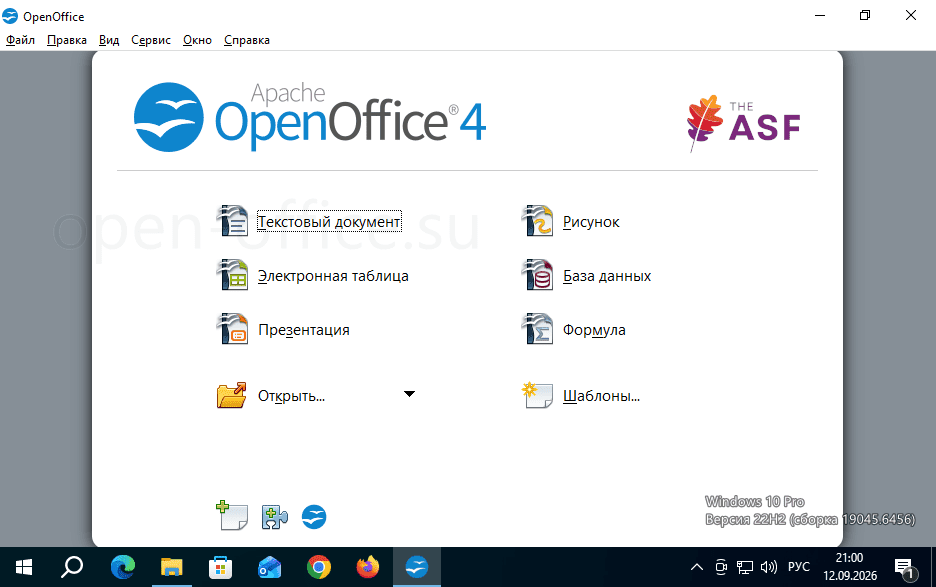Expand the Открыть recent documents dropdown arrow
The height and width of the screenshot is (587, 936).
point(410,394)
